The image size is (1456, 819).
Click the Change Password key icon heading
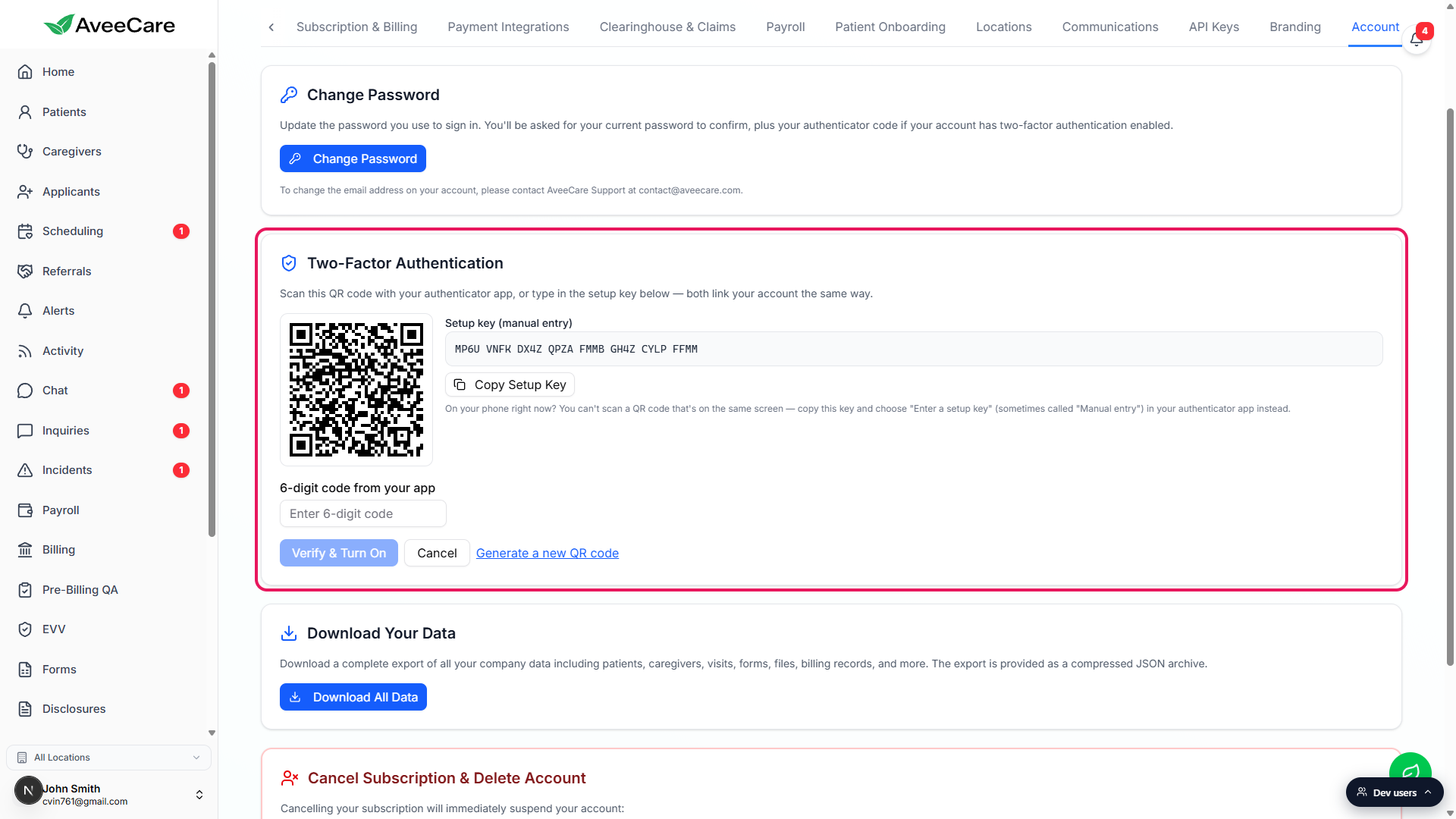click(289, 95)
